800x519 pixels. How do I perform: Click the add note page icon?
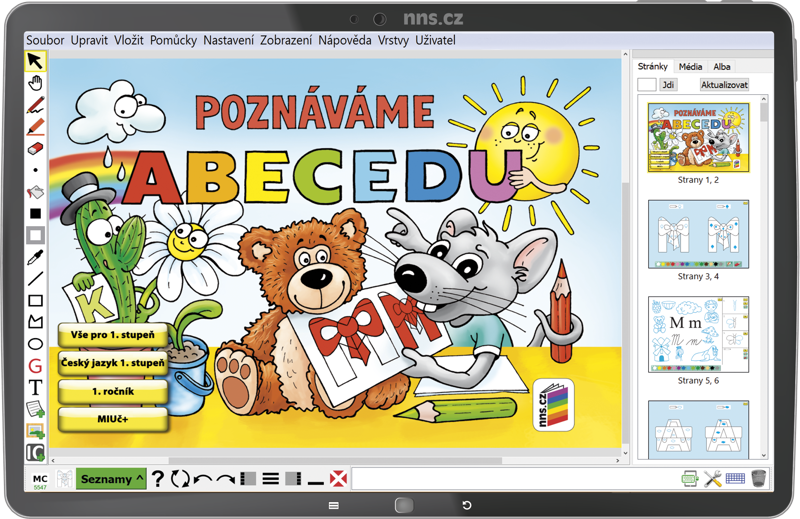(35, 409)
